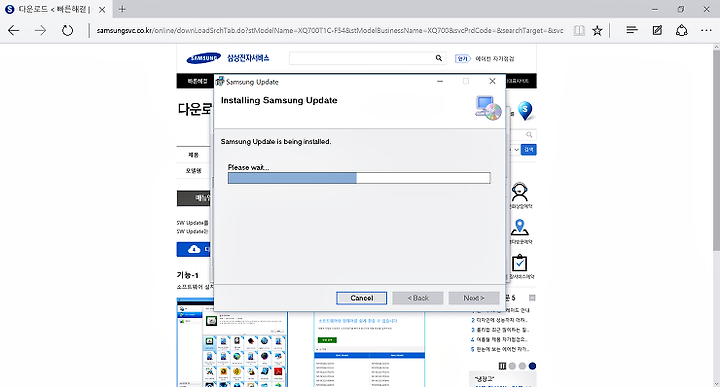Click the clipboard checkmark reservation icon

[x=519, y=263]
